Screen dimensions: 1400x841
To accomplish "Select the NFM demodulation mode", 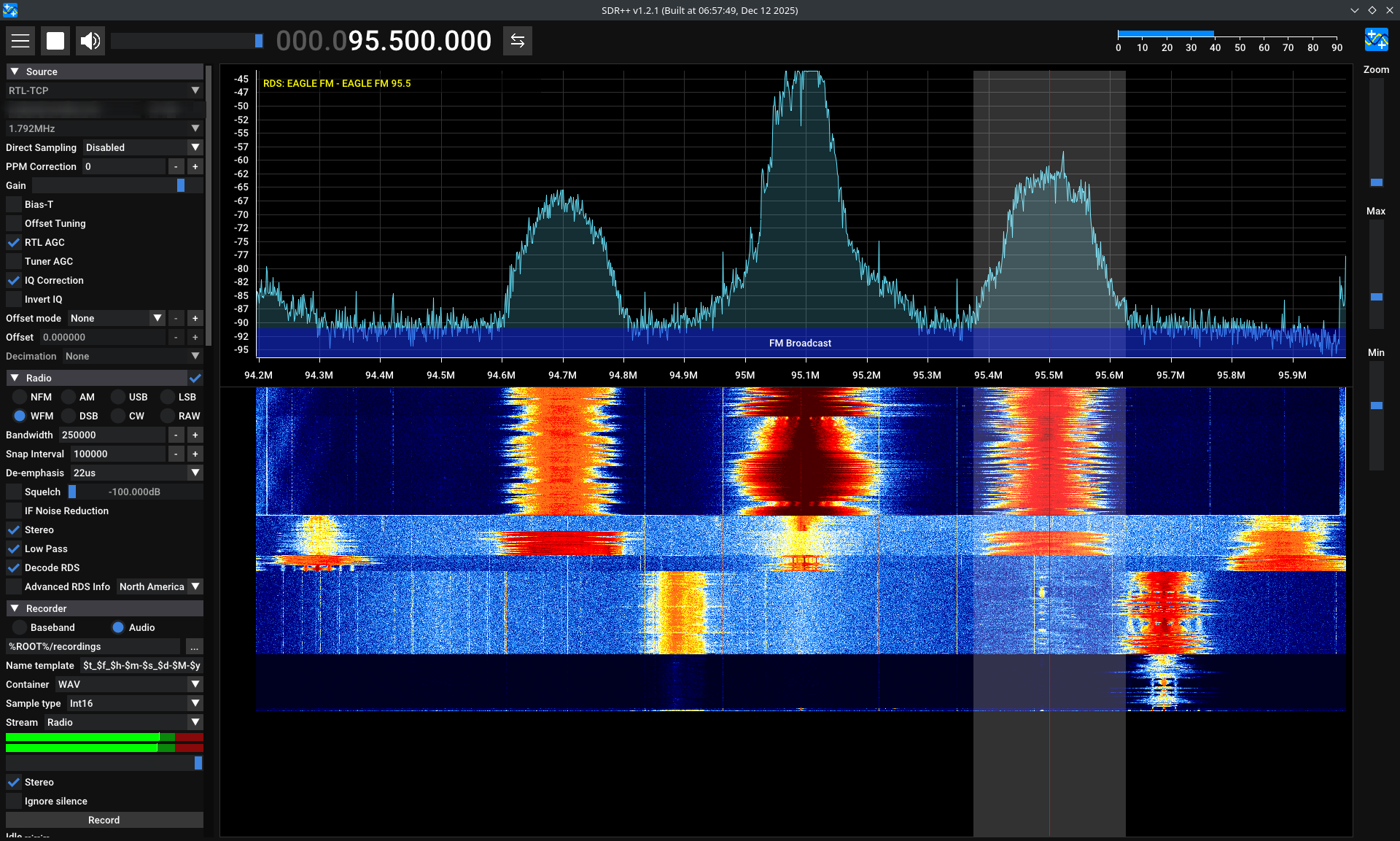I will 20,398.
